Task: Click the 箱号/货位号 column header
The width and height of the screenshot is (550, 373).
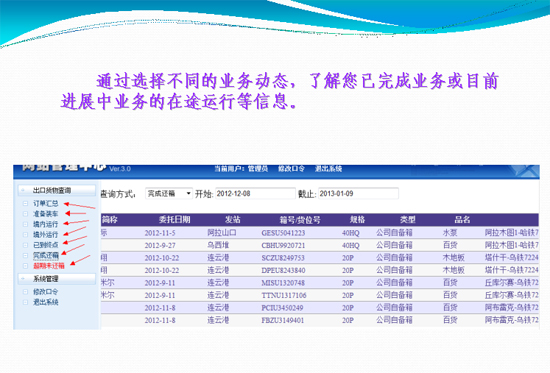Action: pos(300,220)
